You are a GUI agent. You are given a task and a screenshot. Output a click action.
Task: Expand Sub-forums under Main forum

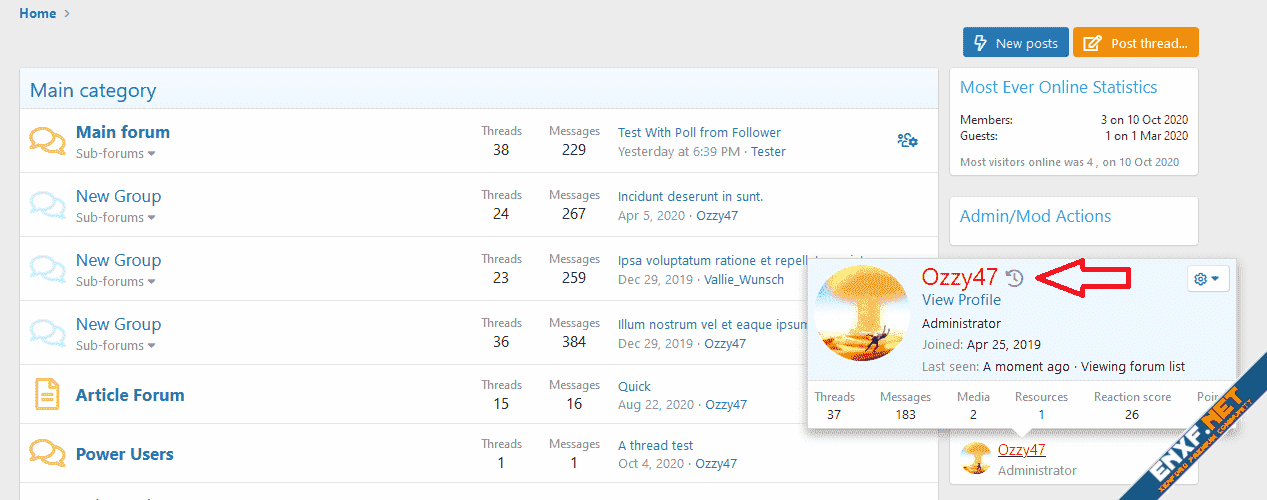coord(116,154)
